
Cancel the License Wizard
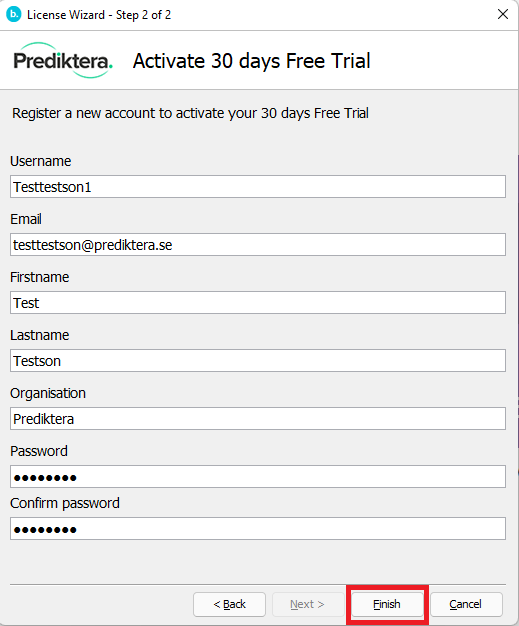tap(466, 604)
